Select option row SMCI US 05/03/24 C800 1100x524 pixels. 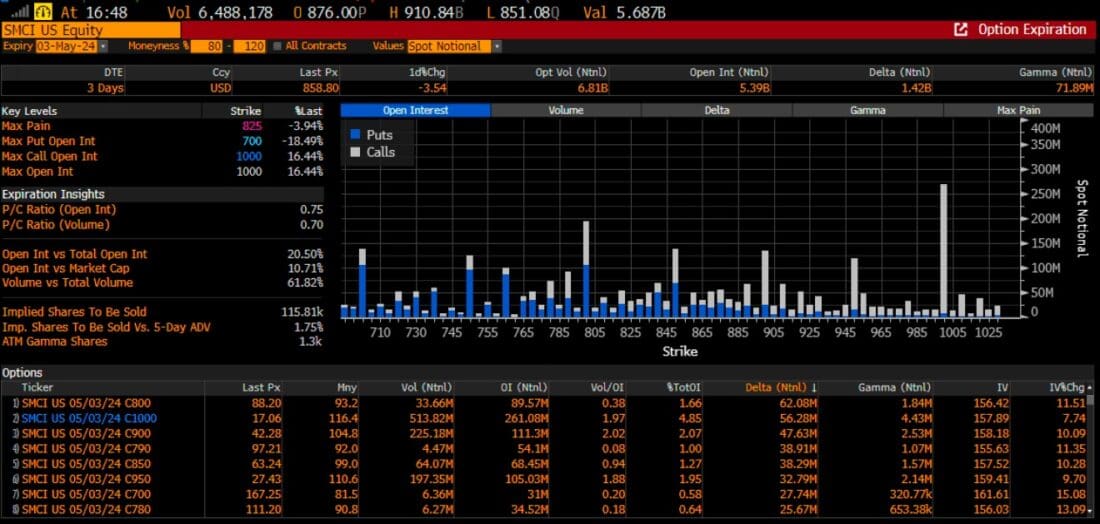[x=544, y=403]
